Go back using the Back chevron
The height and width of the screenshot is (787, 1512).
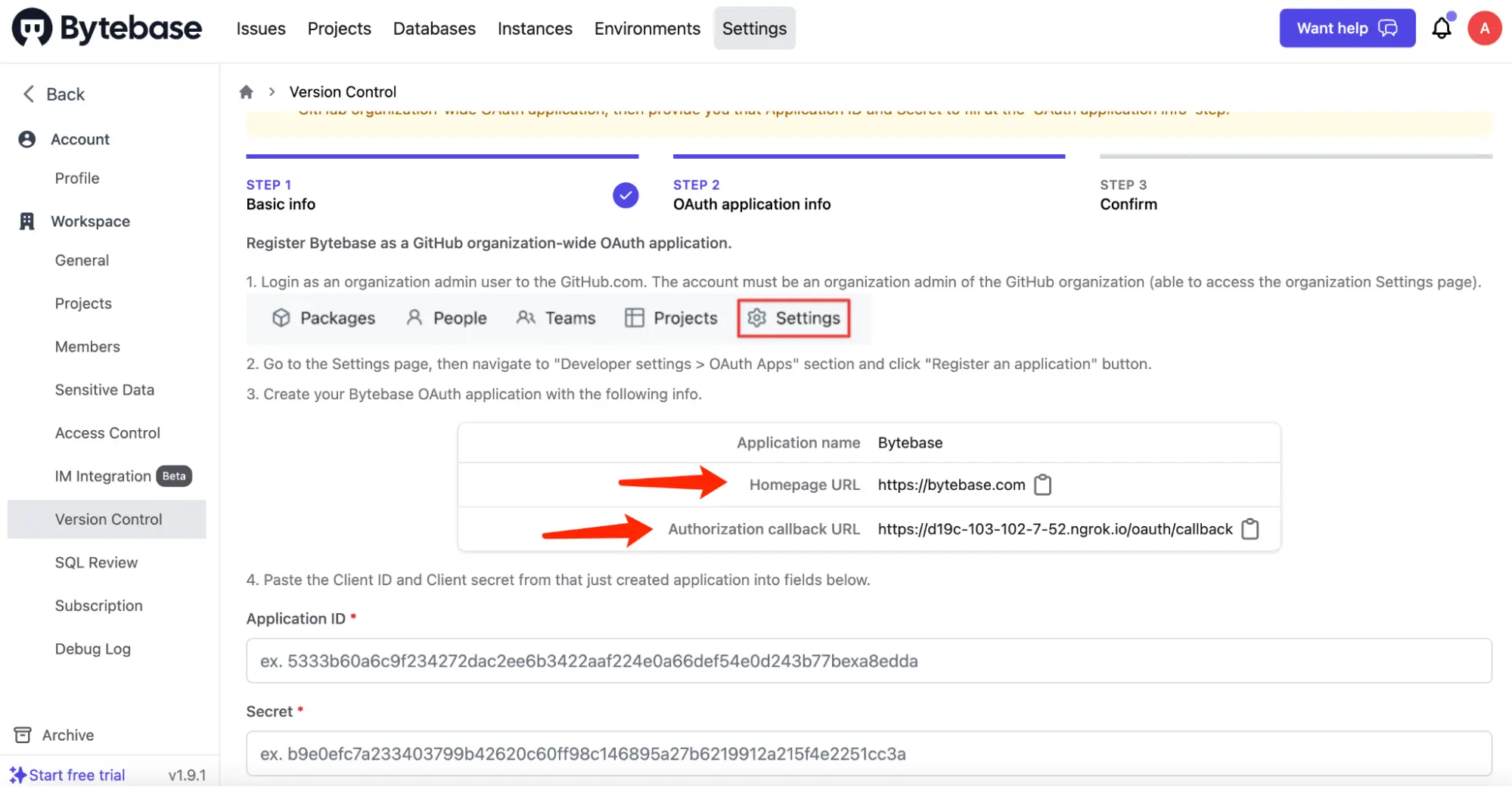click(29, 94)
